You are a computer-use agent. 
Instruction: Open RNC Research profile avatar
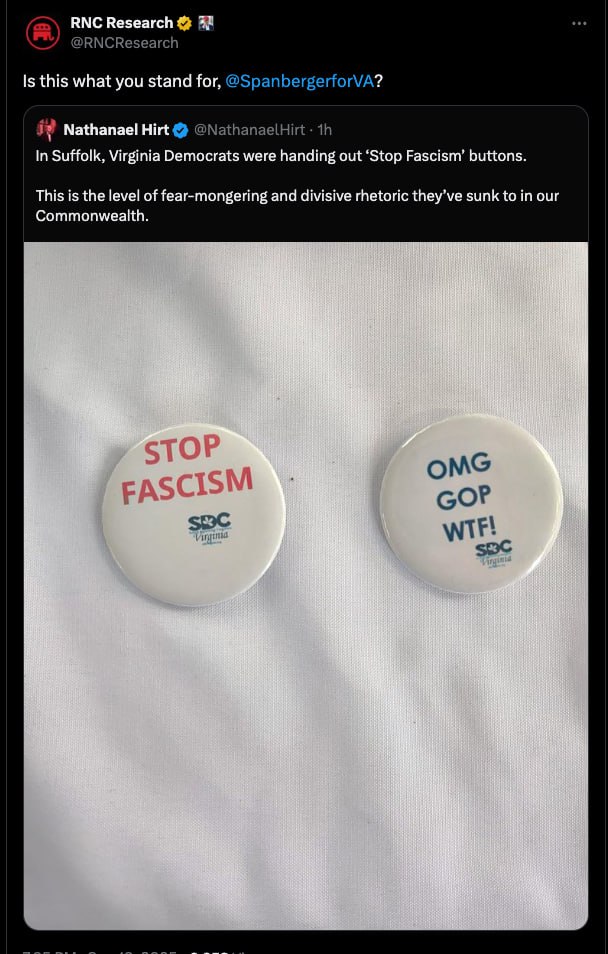(x=43, y=33)
